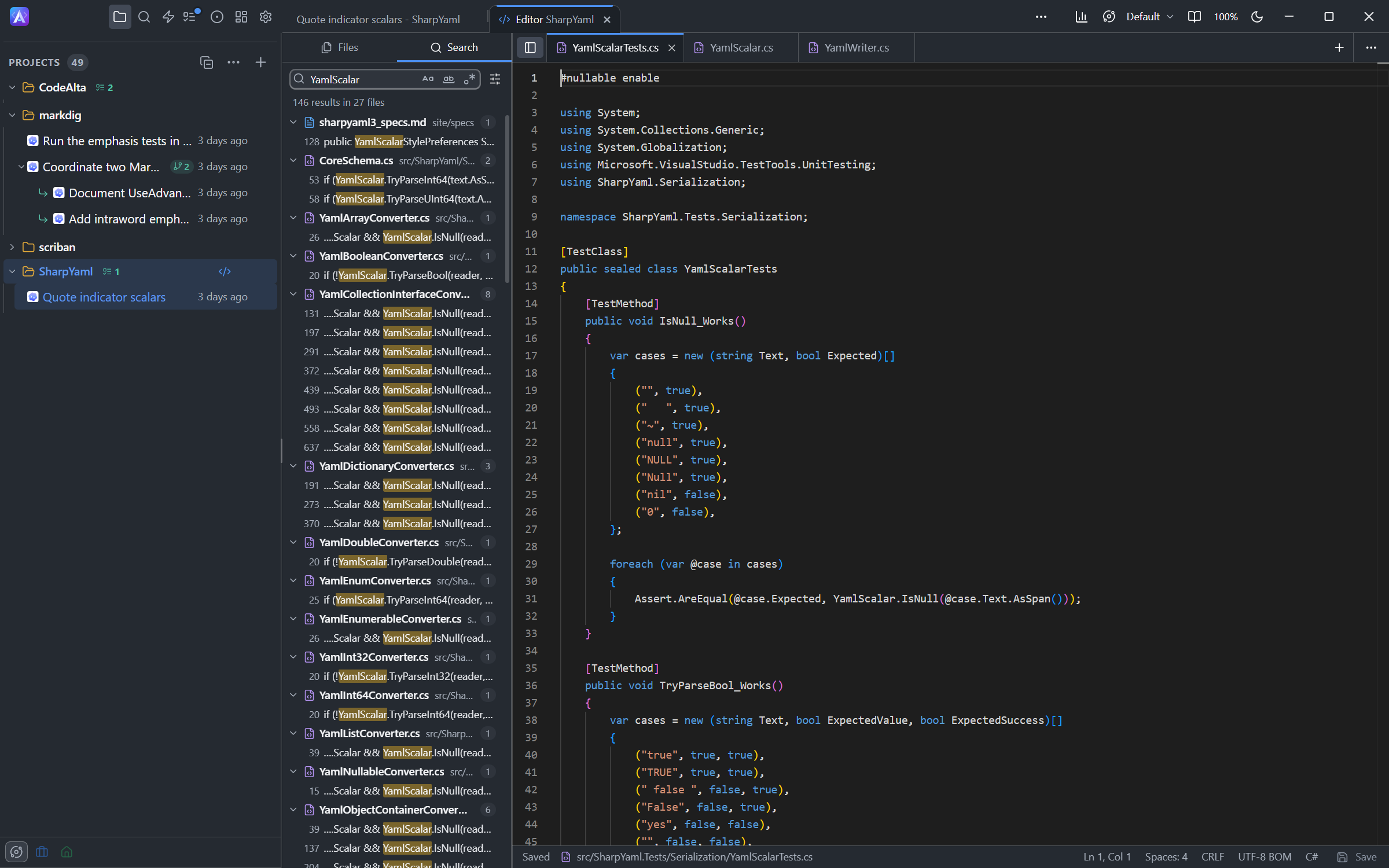The image size is (1389, 868).
Task: Click the magnifier search icon in top toolbar
Action: click(144, 17)
